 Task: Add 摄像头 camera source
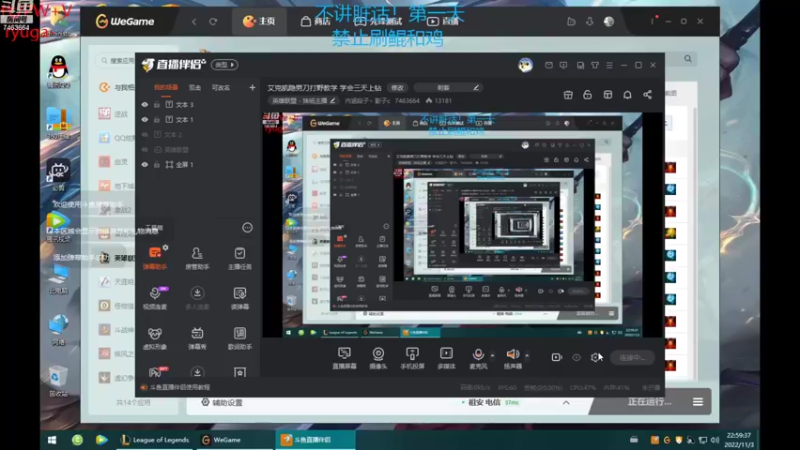[x=378, y=358]
